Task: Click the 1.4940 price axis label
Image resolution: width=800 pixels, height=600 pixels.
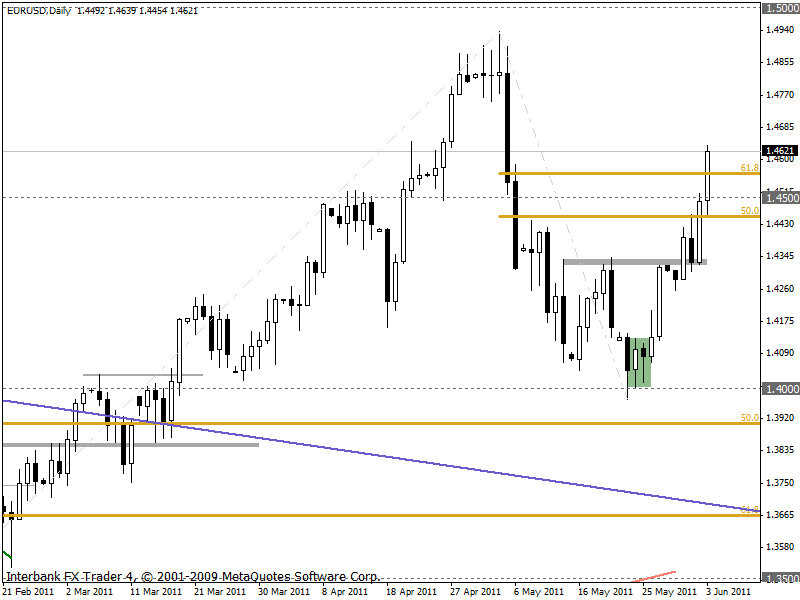Action: (x=781, y=30)
